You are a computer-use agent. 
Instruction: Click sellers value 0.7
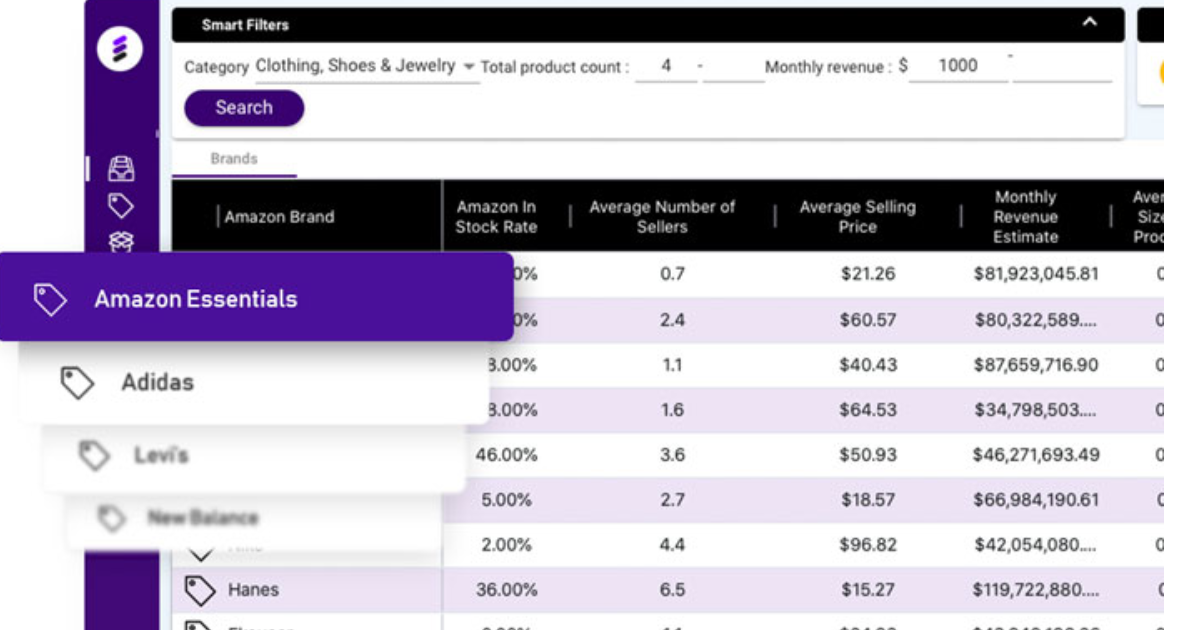pos(672,274)
